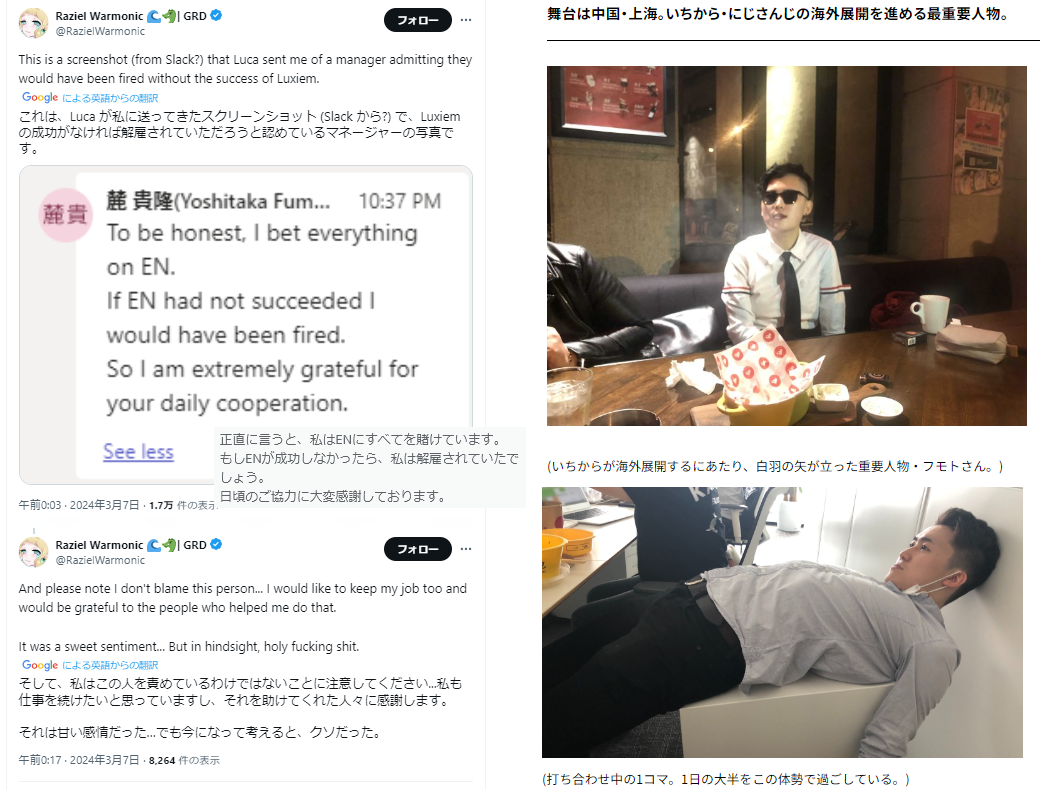
Task: Click the verified badge on second tweet
Action: click(x=216, y=545)
